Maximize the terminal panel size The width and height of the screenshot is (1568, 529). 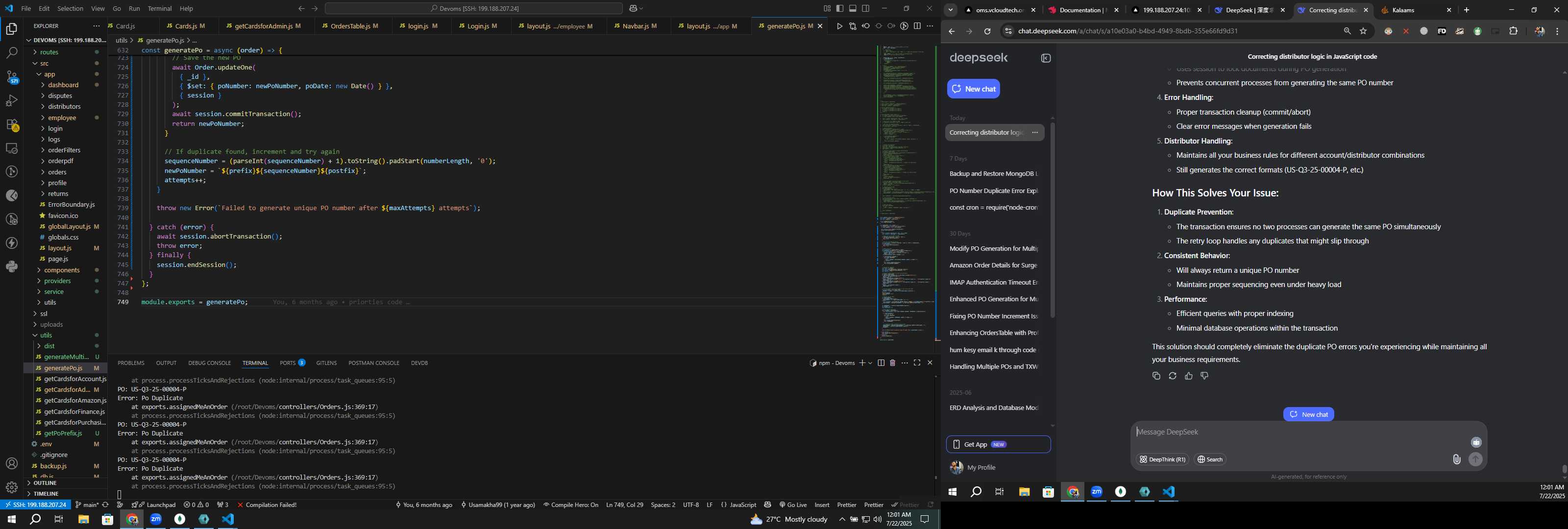917,363
